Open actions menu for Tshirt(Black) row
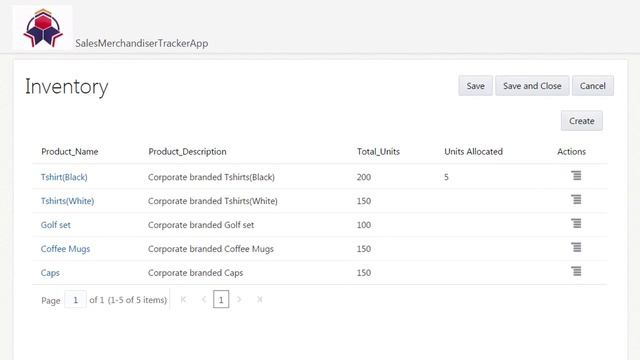Screen dimensions: 640x360 [x=576, y=176]
